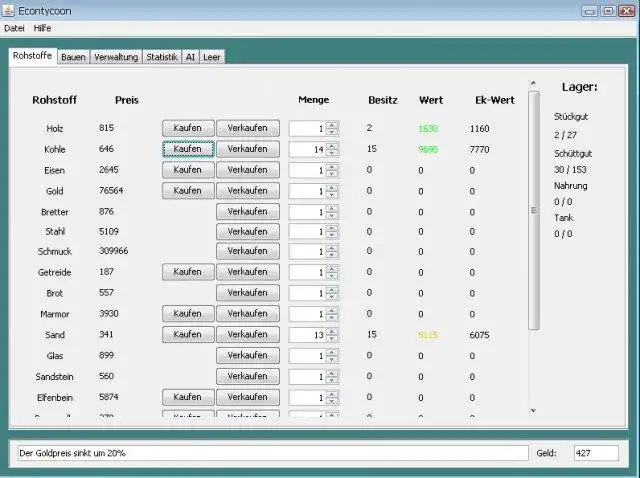Buy Eisen using its Kaufen button
640x478 pixels.
(188, 170)
